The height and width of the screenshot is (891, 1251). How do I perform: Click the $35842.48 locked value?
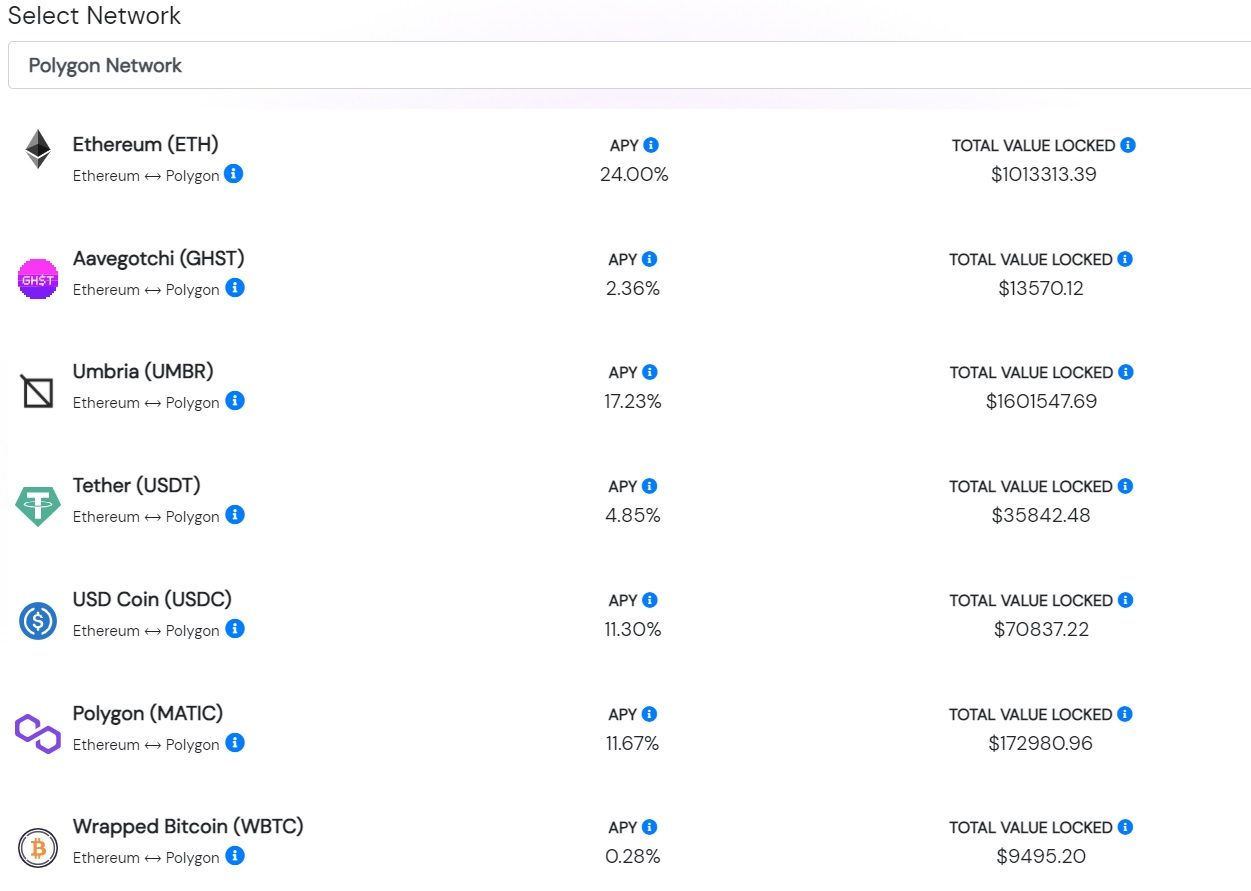[1041, 516]
